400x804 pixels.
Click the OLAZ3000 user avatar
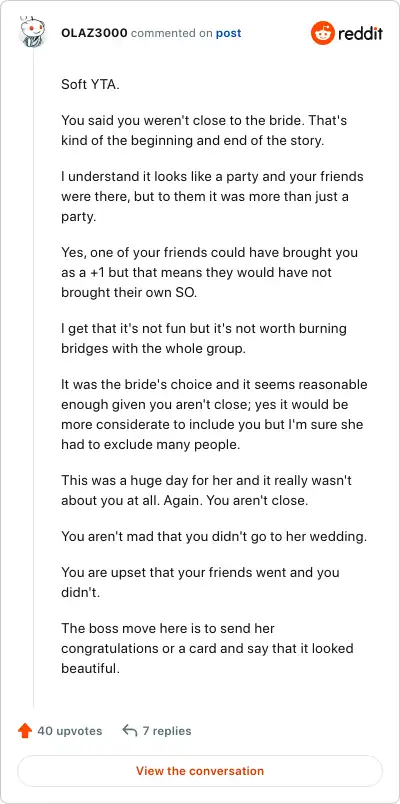click(32, 32)
